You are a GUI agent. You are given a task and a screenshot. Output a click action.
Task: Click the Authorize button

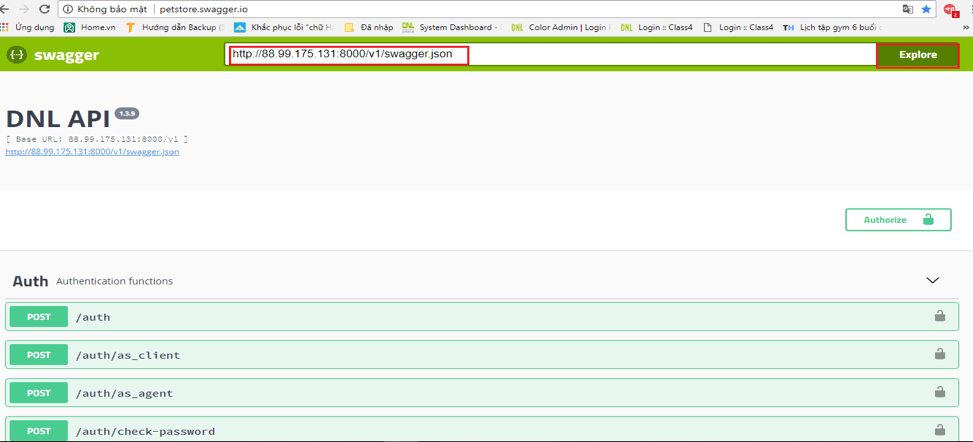tap(897, 220)
